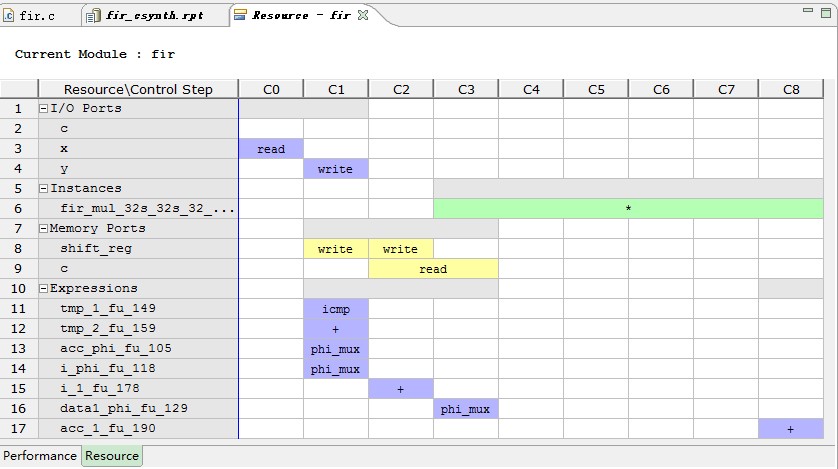Switch to the Performance tab
This screenshot has height=469, width=838.
(39, 456)
